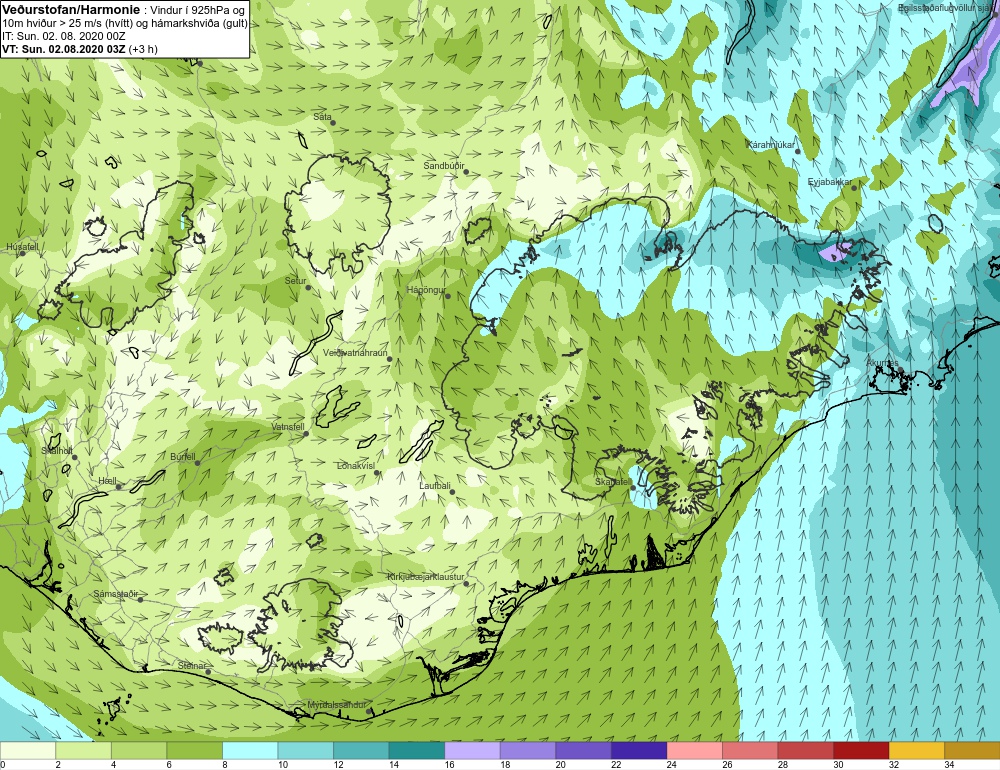Screen dimensions: 1000x770
Task: Click the Kirkjubæjarklaustur label
Action: point(426,577)
